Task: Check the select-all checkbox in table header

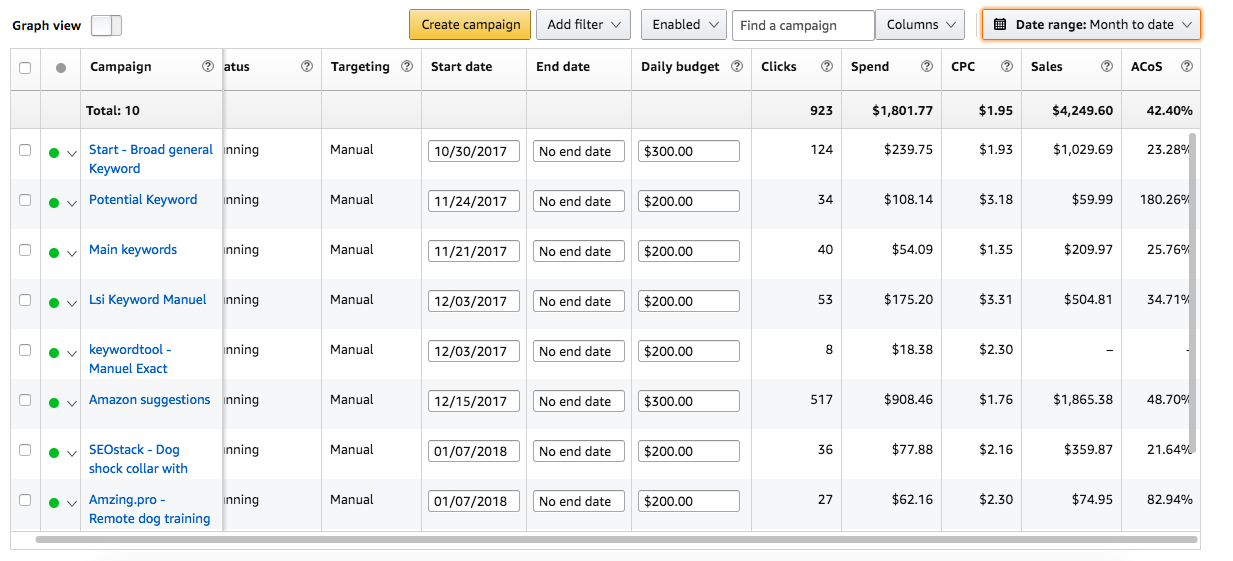Action: [x=25, y=68]
